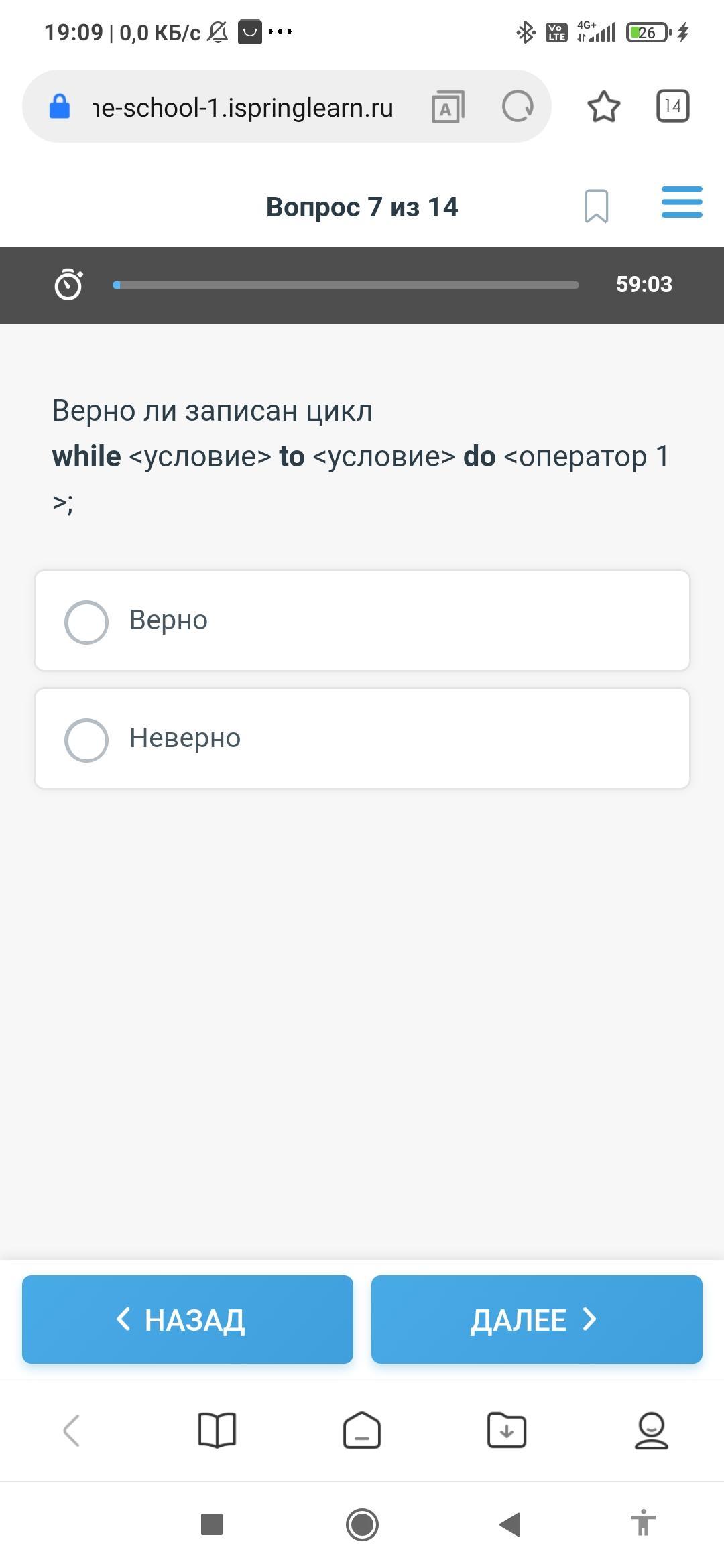Open browser profile account icon
Screen dimensions: 724x1568
(x=651, y=1430)
